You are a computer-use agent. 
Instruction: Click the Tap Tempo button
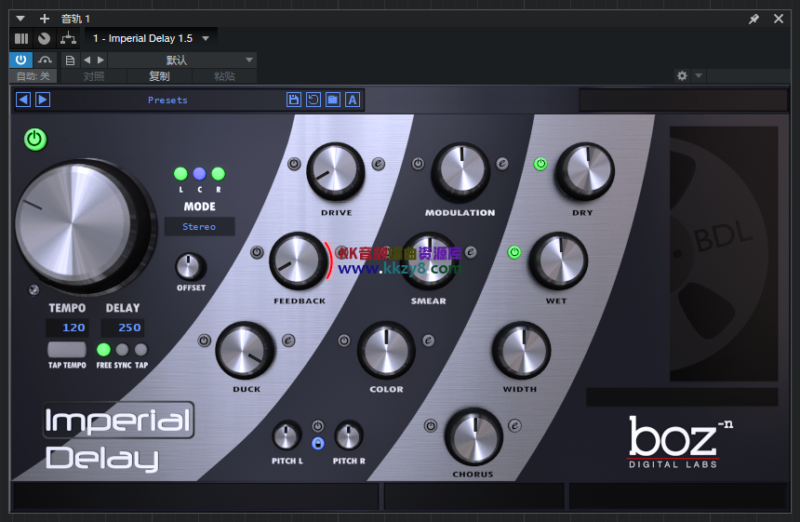click(x=67, y=350)
